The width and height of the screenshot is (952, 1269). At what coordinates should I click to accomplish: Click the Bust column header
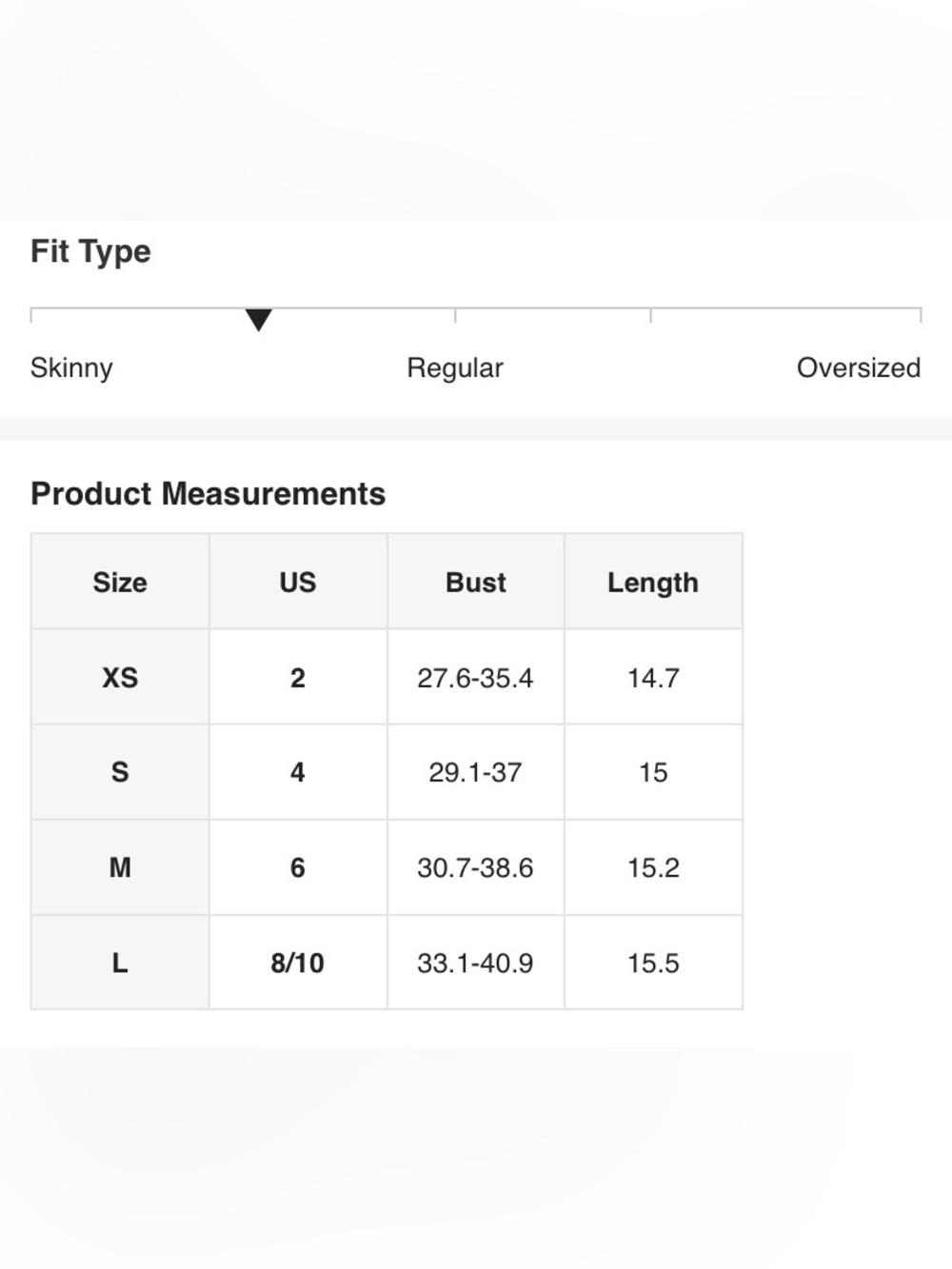(x=476, y=582)
